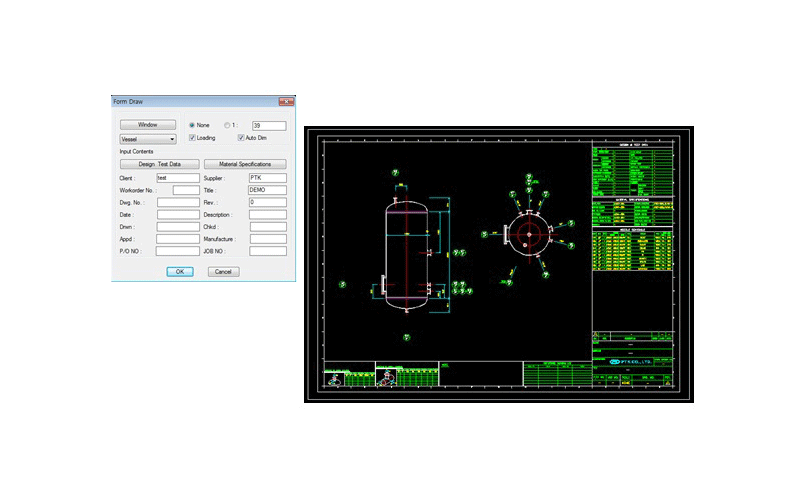Click the Chkd field
800x500 pixels.
[x=268, y=227]
